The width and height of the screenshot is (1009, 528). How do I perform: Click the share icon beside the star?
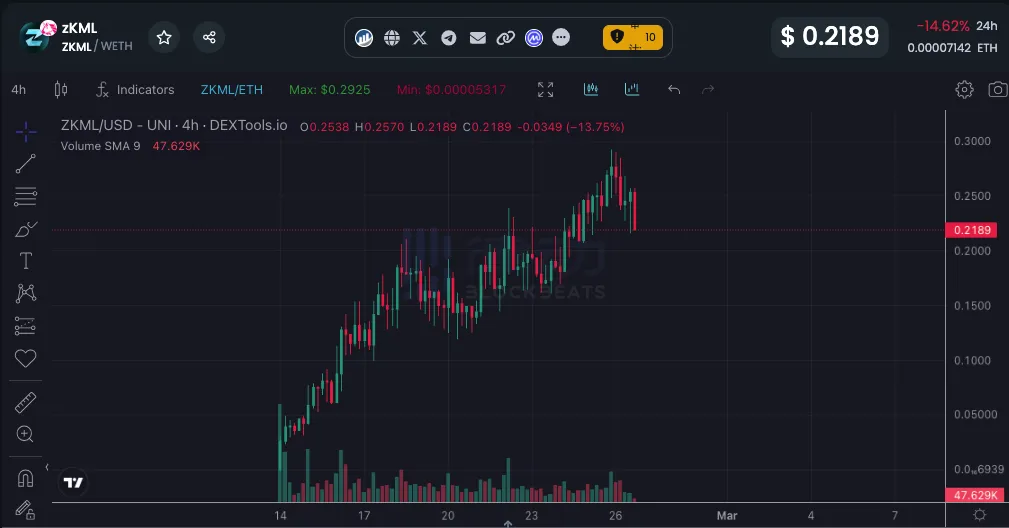[x=209, y=37]
